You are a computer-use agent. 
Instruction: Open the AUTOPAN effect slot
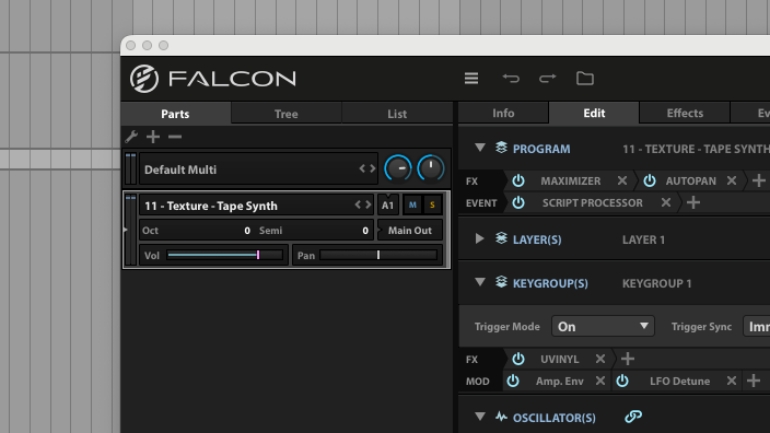pos(690,181)
